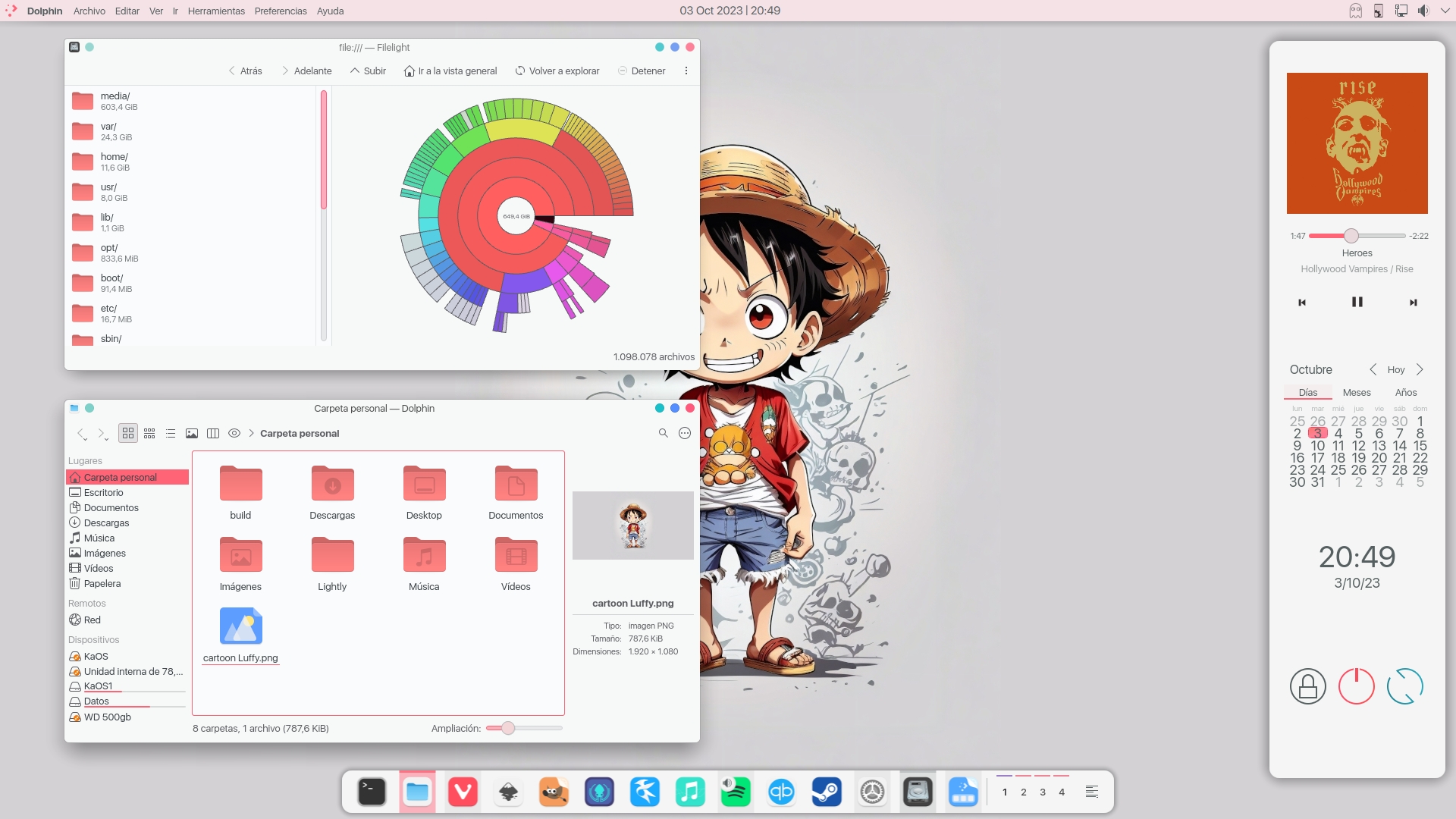This screenshot has width=1456, height=819.
Task: Open GitKraken from the dock
Action: coord(599,792)
